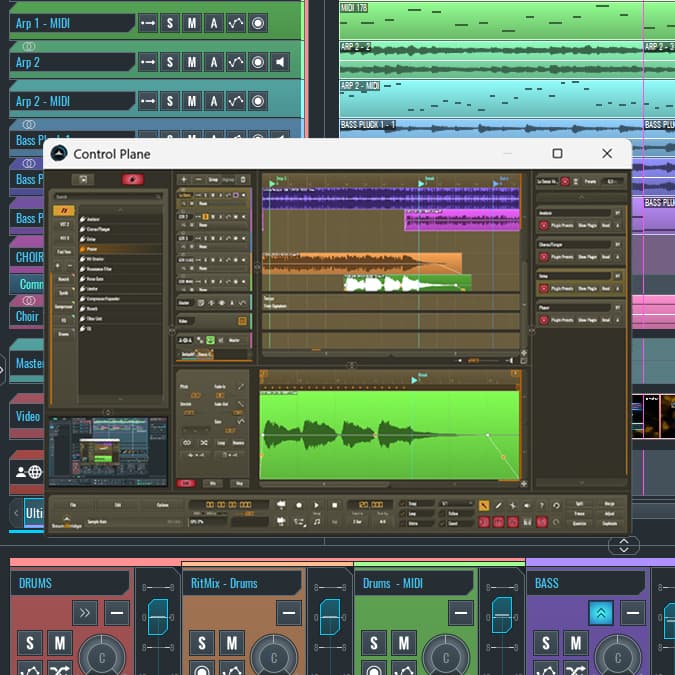Click the RitMix - Drums pan knob

[x=274, y=657]
